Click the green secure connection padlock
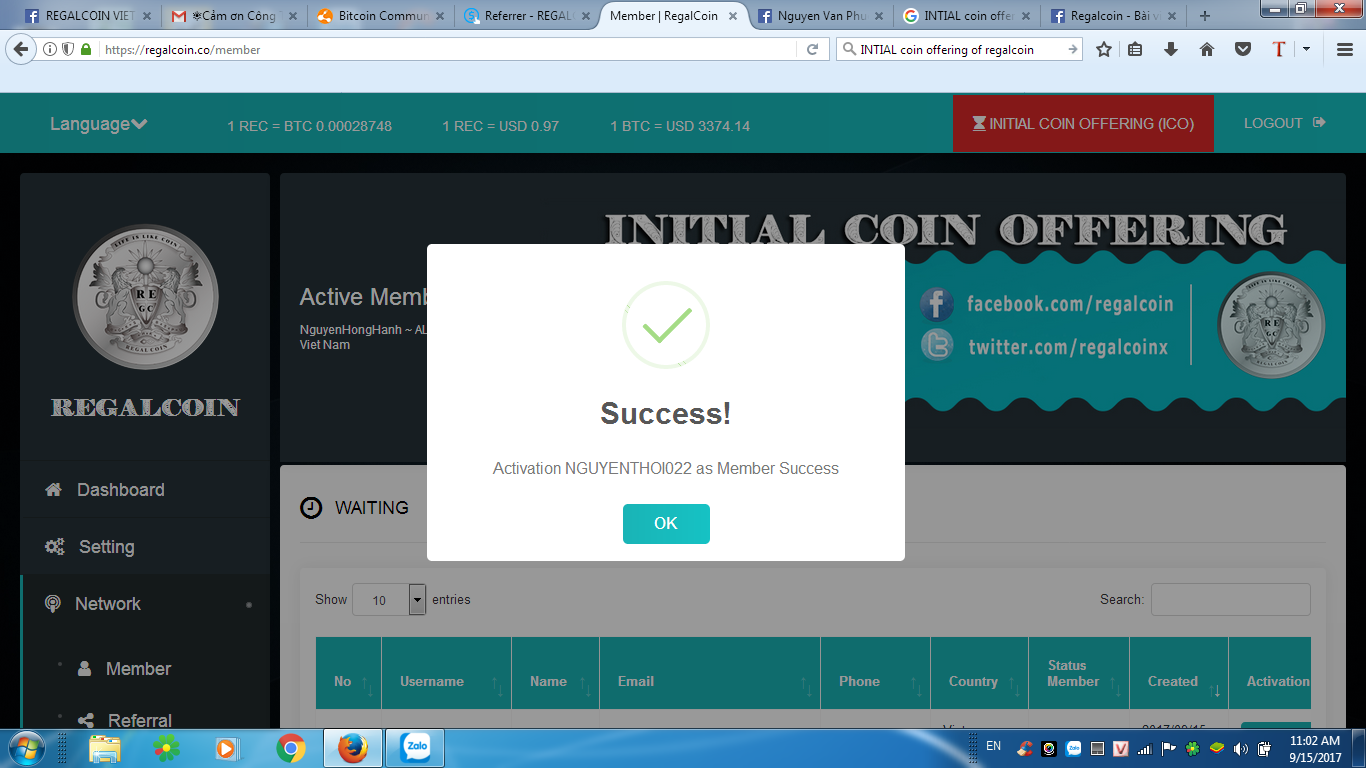The image size is (1366, 768). coord(86,49)
